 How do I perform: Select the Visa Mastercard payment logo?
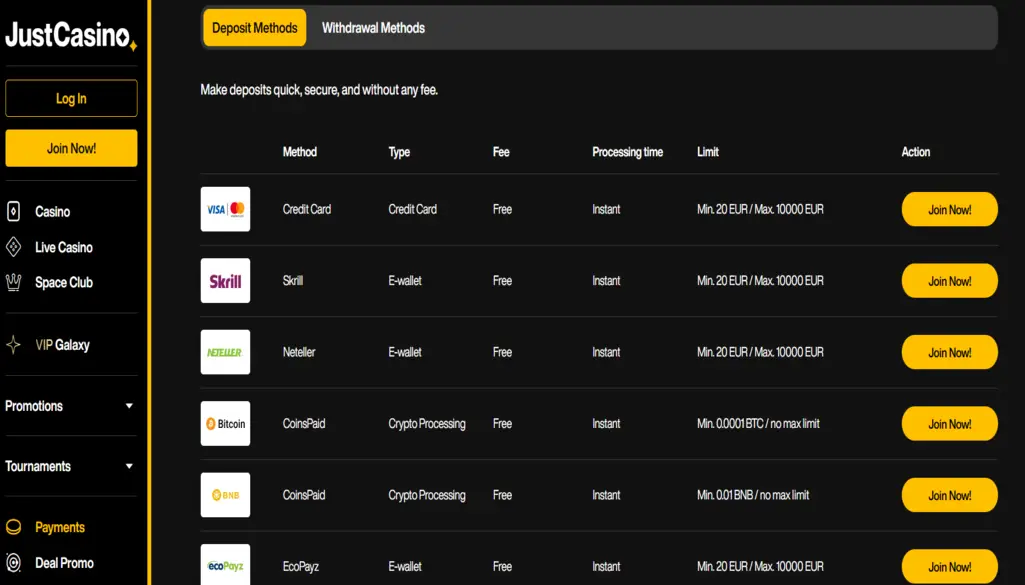(x=226, y=209)
